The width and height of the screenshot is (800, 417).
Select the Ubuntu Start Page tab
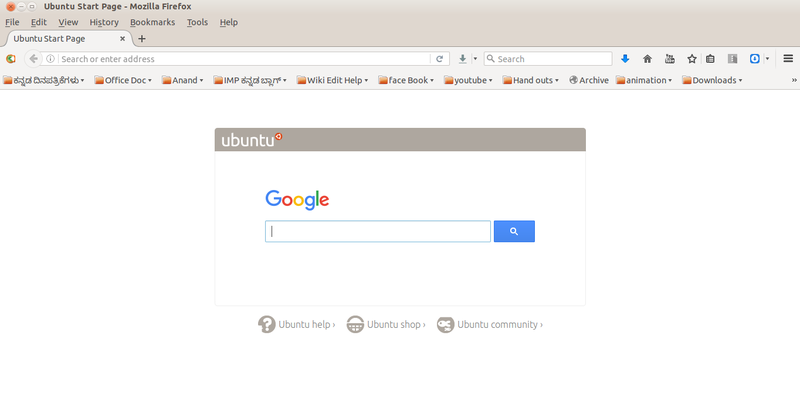click(x=68, y=39)
